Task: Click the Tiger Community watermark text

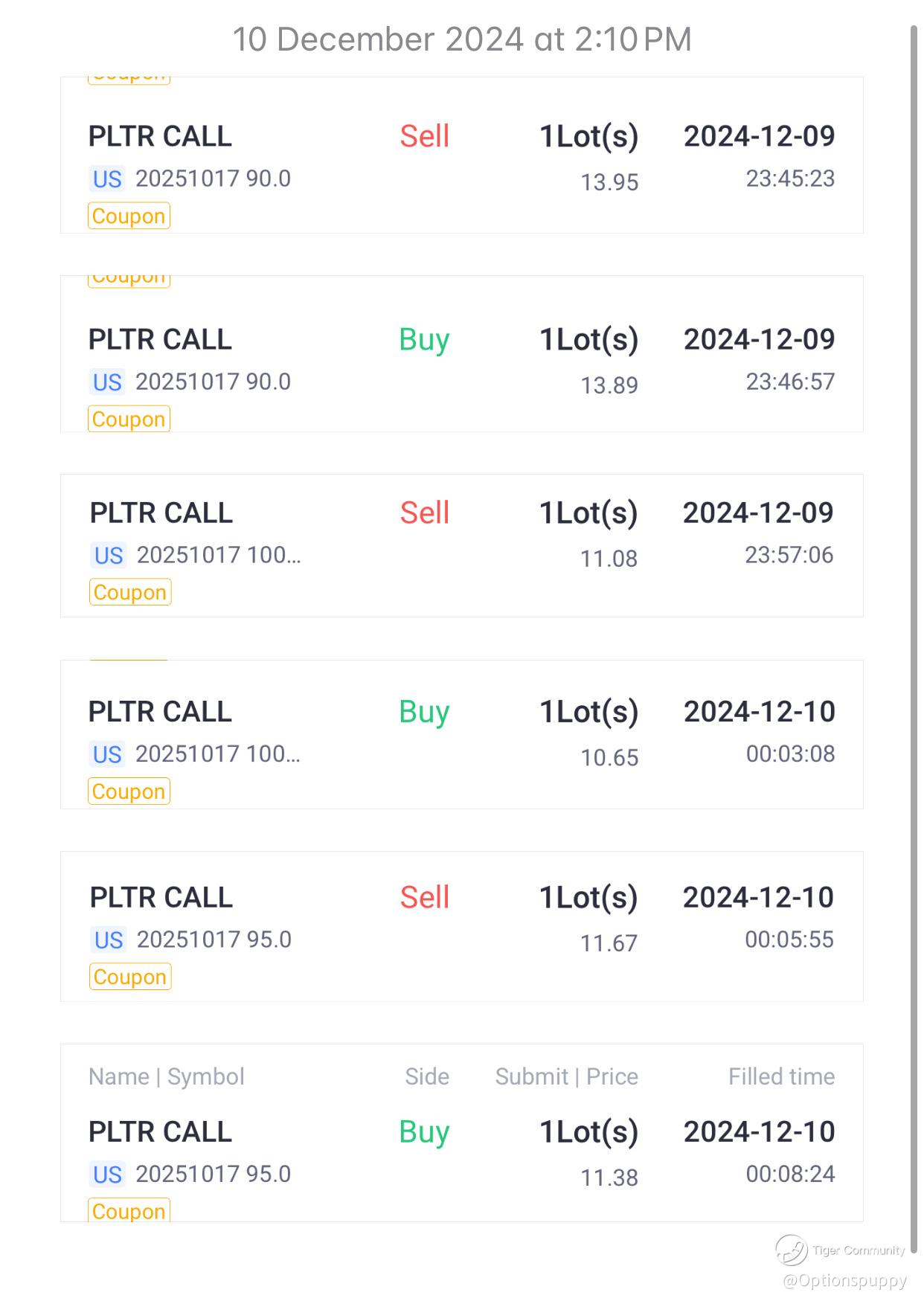Action: point(859,1250)
